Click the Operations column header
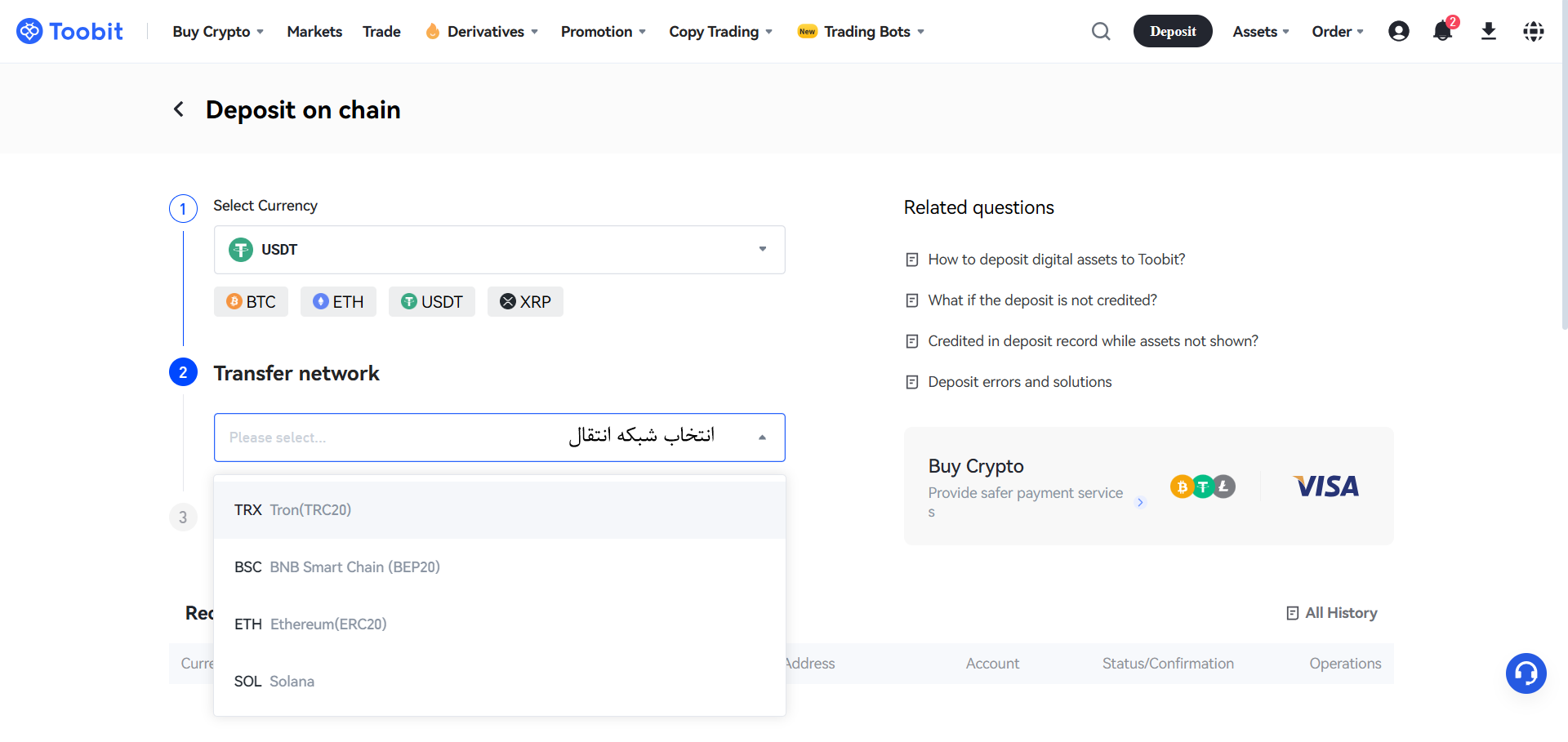The image size is (1568, 742). [1345, 664]
